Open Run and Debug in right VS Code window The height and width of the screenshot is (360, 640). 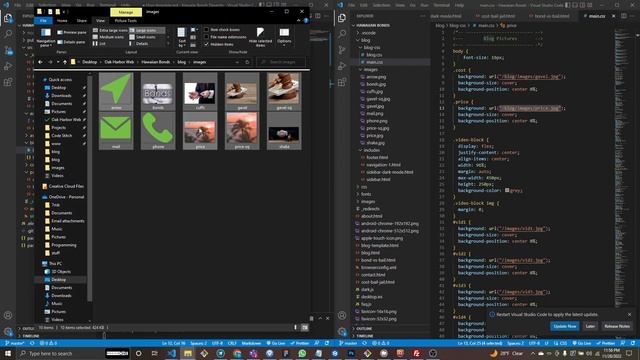coord(342,66)
